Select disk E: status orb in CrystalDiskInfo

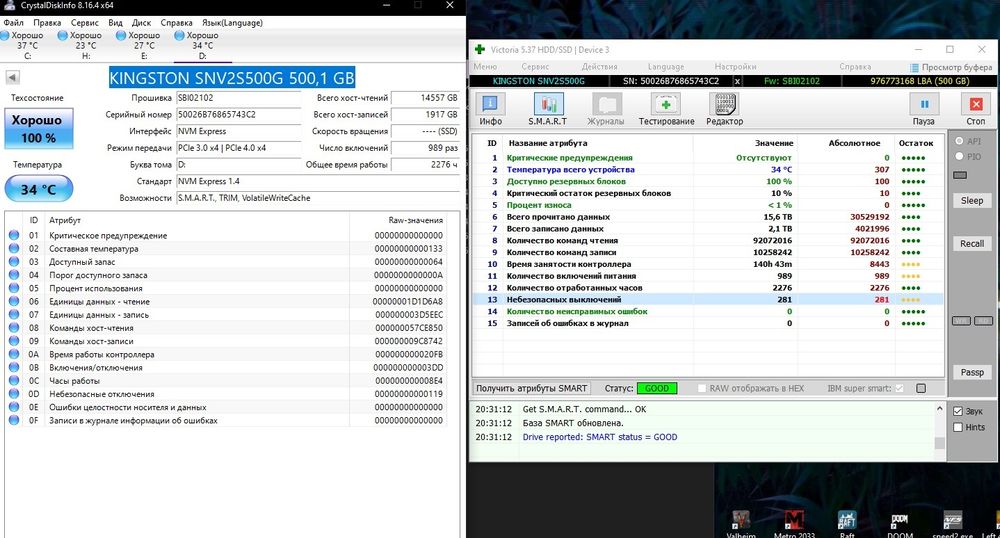pyautogui.click(x=121, y=36)
